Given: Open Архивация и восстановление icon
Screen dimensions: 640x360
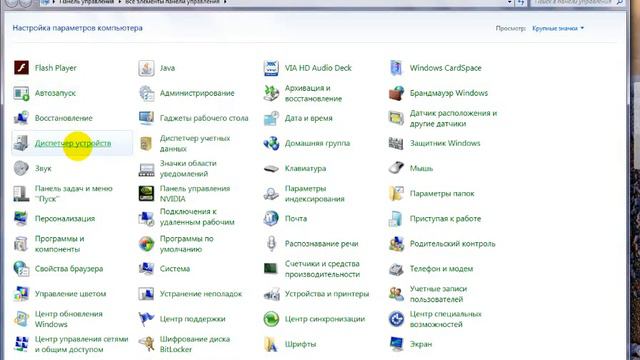Looking at the screenshot, I should click(x=271, y=93).
